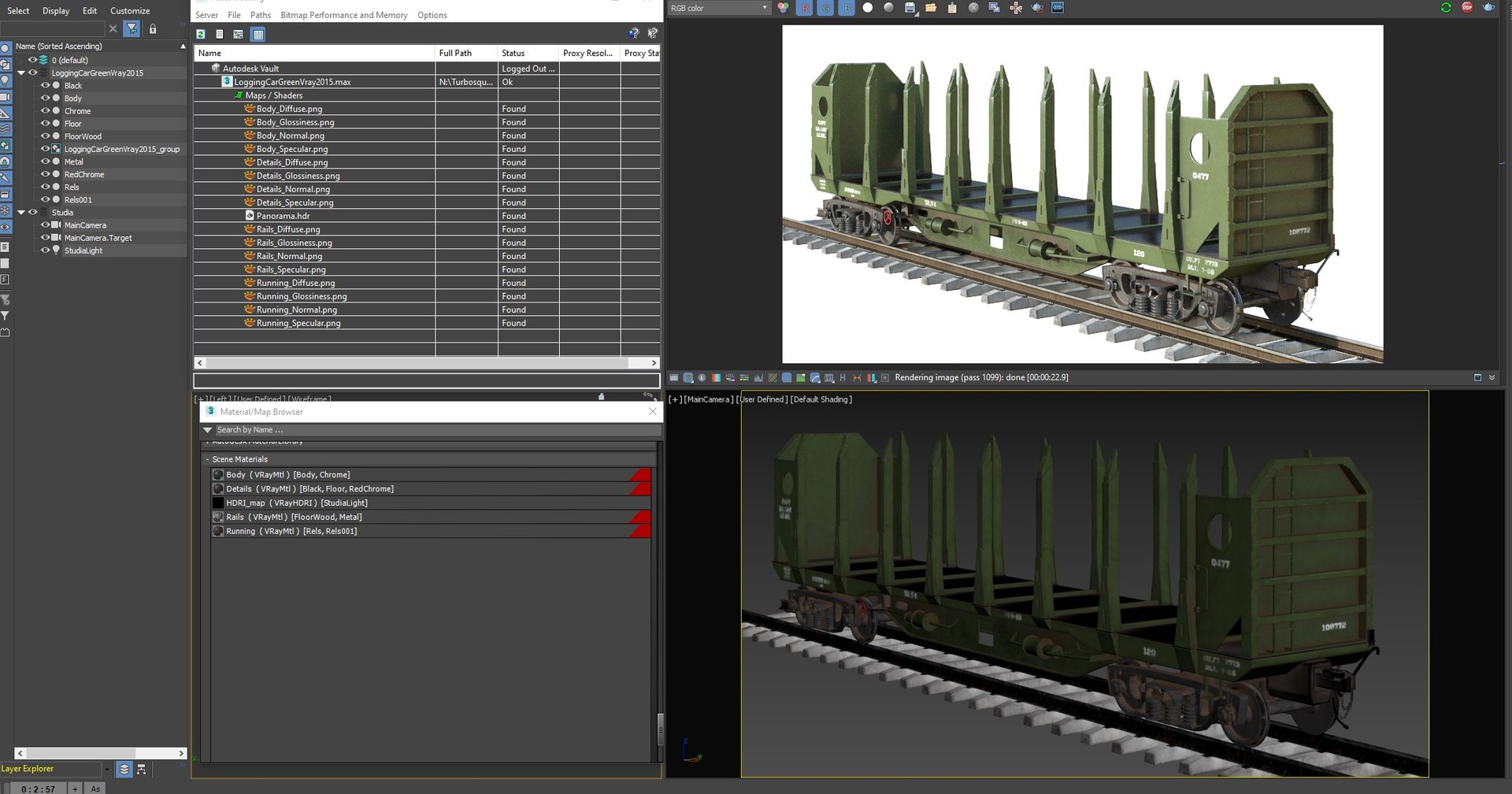This screenshot has width=1512, height=794.
Task: Click the Refresh icon in Asset Tracking toolbar
Action: coord(201,34)
